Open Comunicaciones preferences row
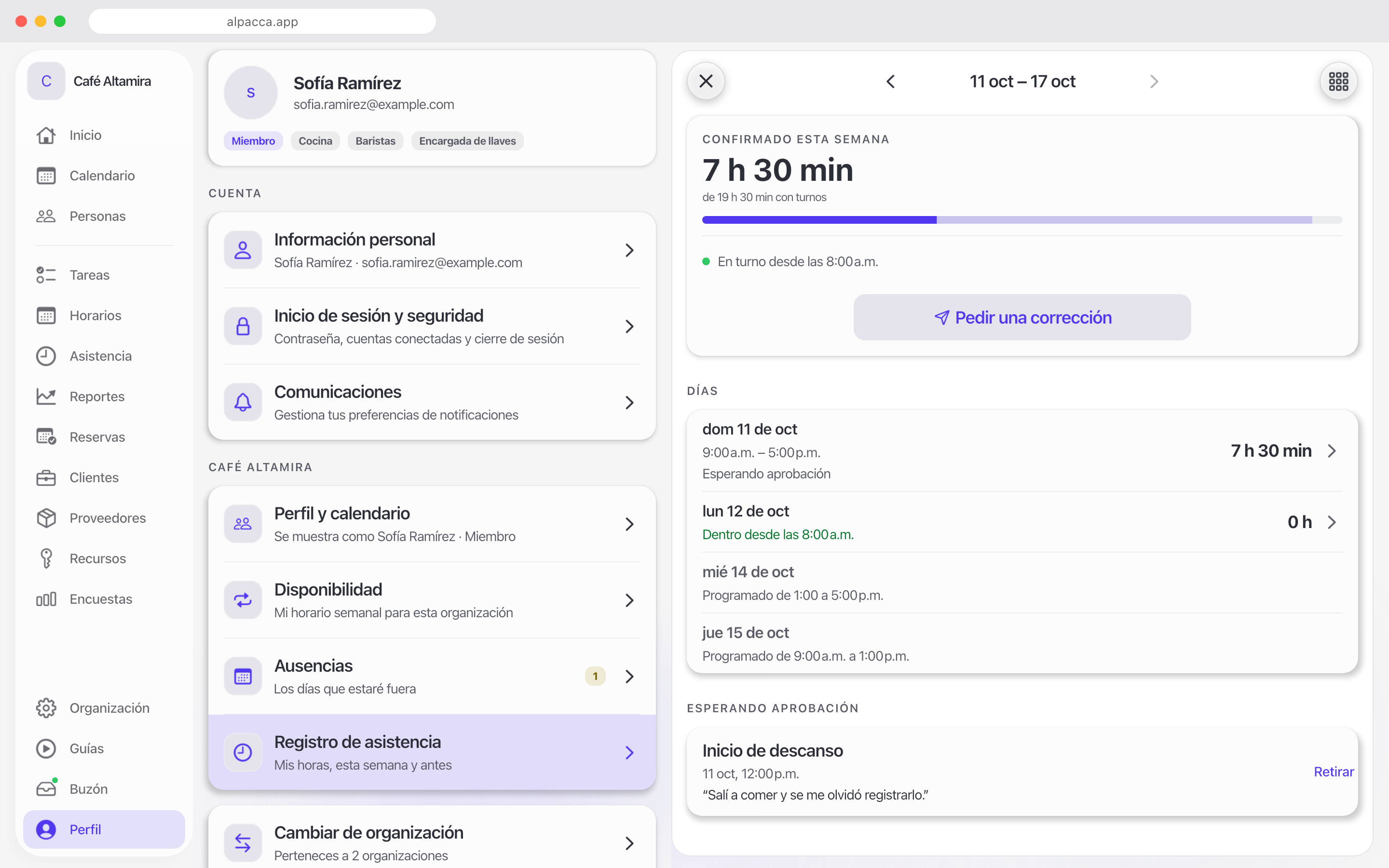Viewport: 1389px width, 868px height. coord(432,403)
